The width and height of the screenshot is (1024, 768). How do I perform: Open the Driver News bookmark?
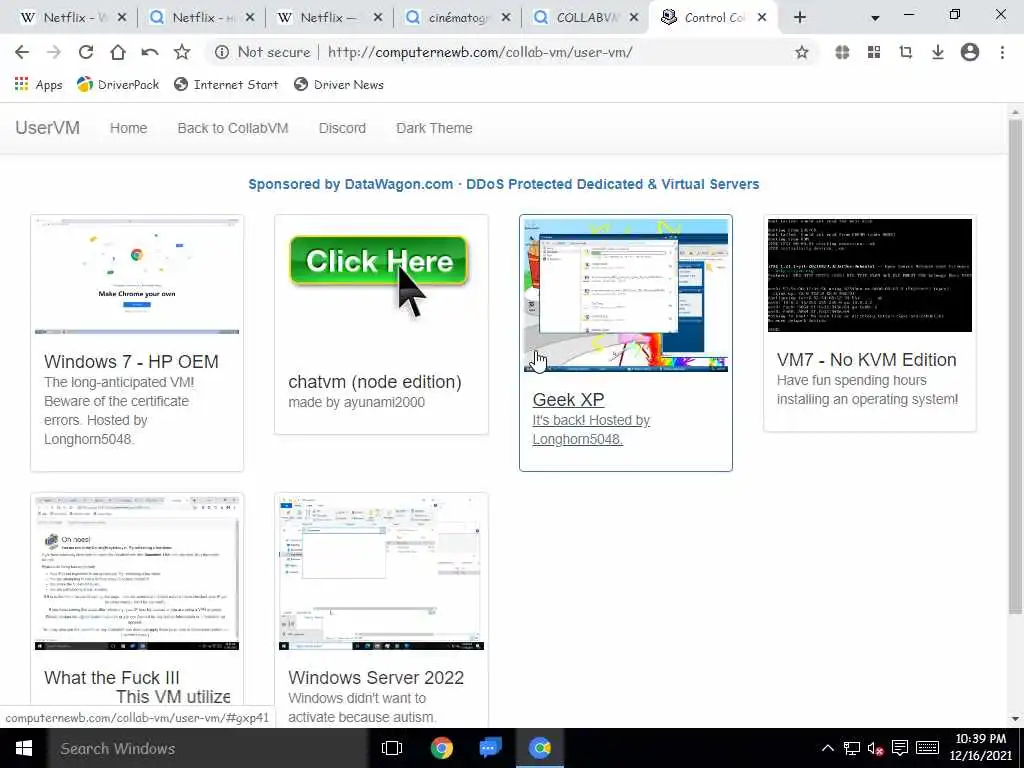click(339, 84)
